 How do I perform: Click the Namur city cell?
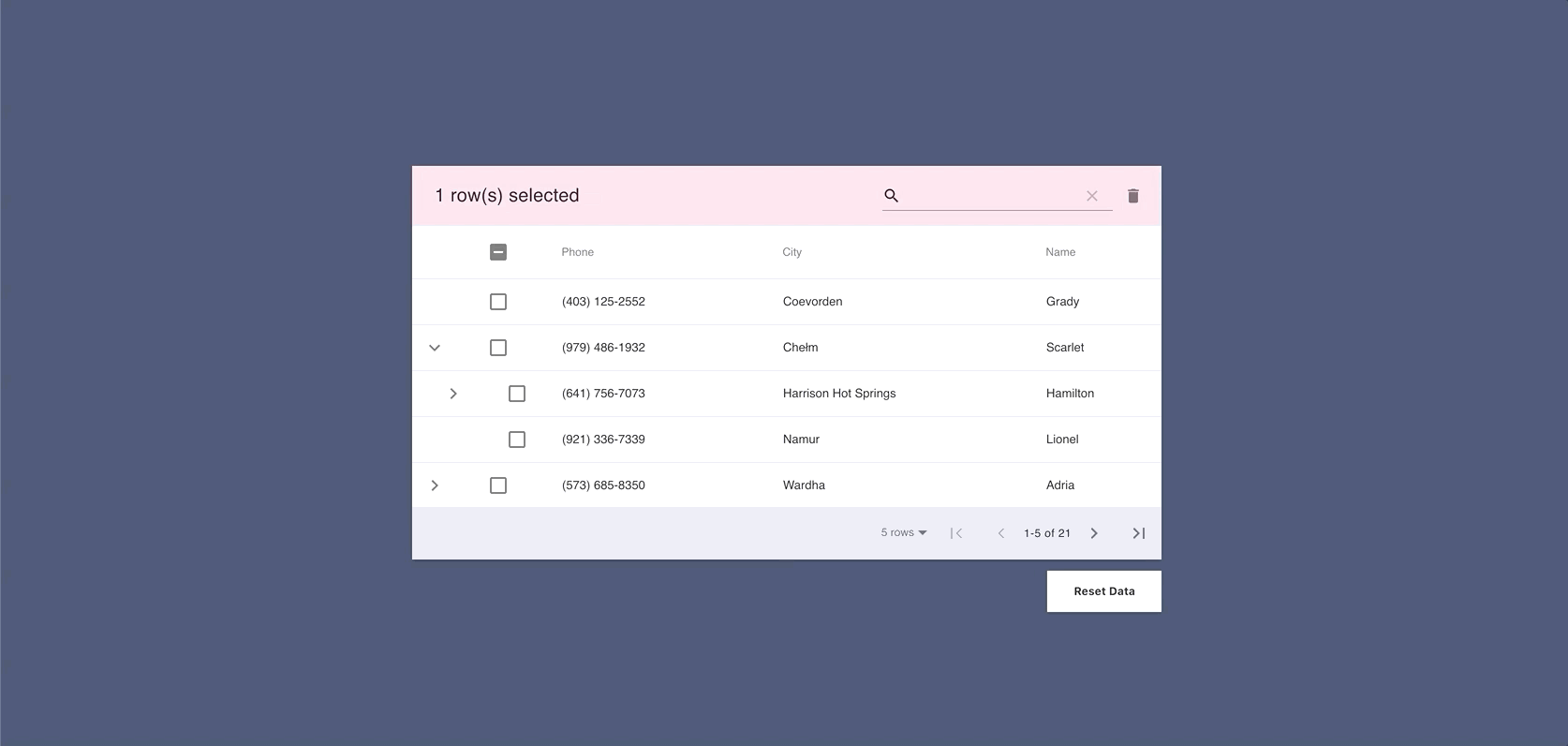tap(802, 440)
